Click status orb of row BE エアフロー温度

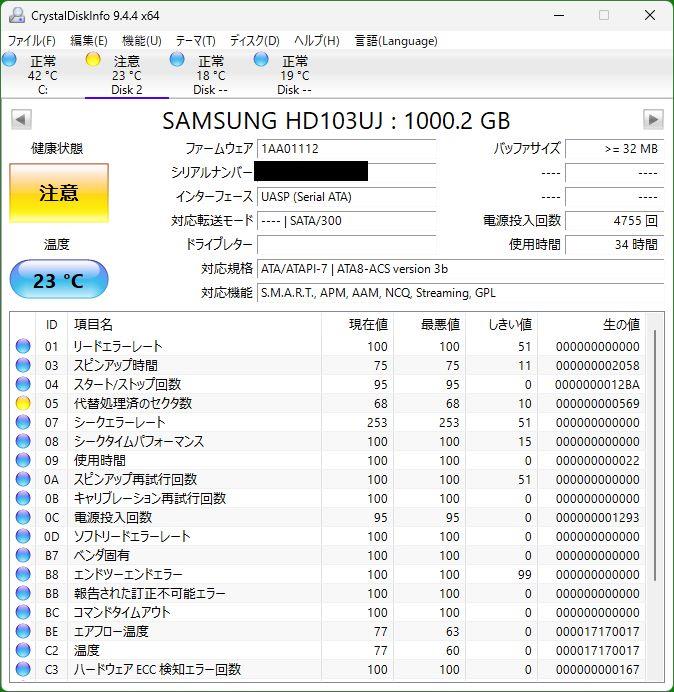click(23, 632)
